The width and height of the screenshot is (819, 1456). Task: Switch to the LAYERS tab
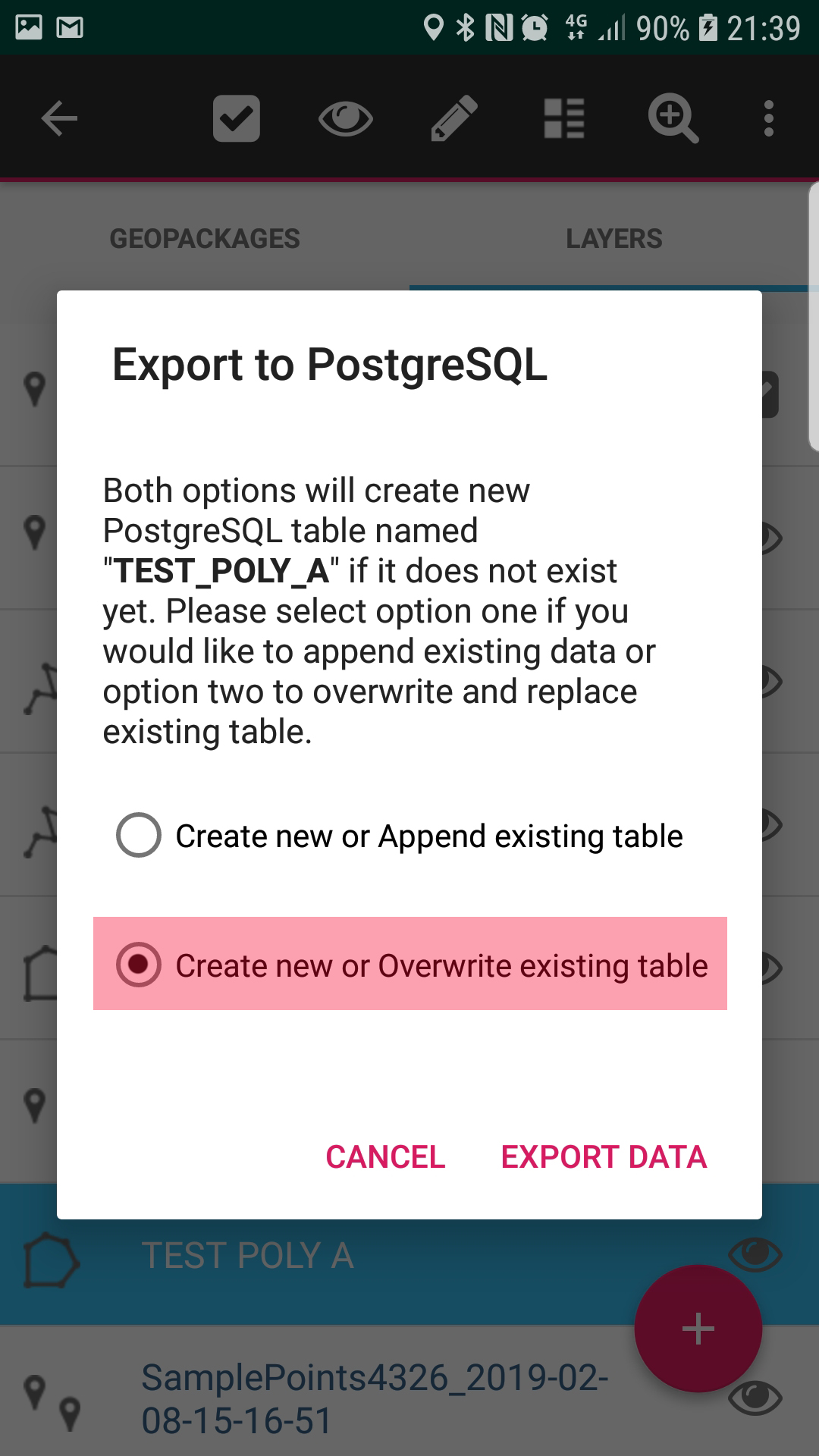[613, 239]
